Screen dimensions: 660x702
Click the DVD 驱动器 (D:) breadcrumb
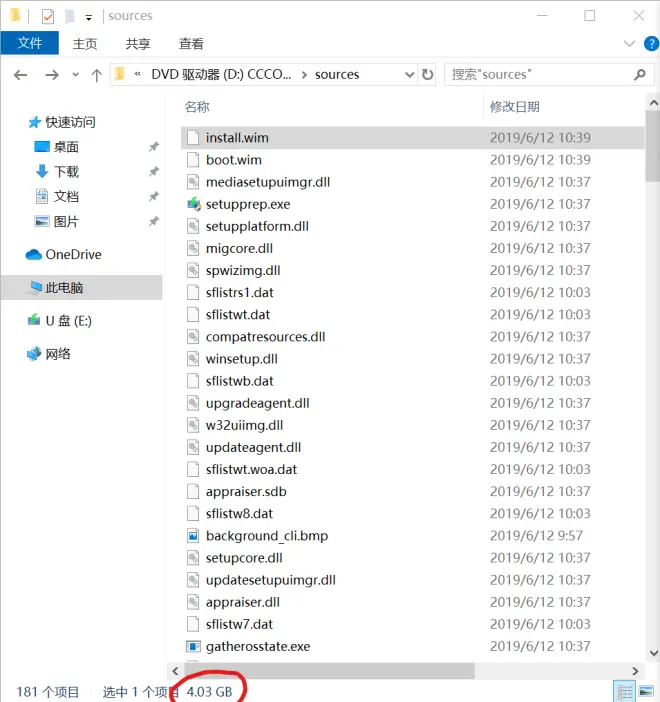pos(221,74)
